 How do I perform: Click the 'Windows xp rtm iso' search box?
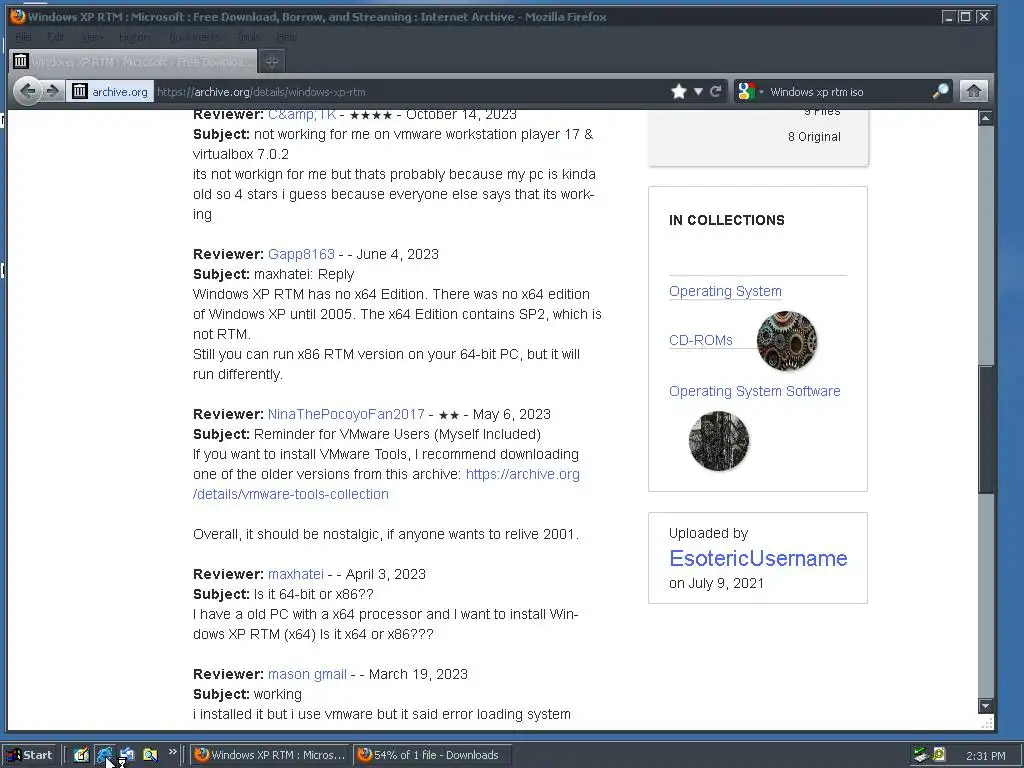(849, 91)
